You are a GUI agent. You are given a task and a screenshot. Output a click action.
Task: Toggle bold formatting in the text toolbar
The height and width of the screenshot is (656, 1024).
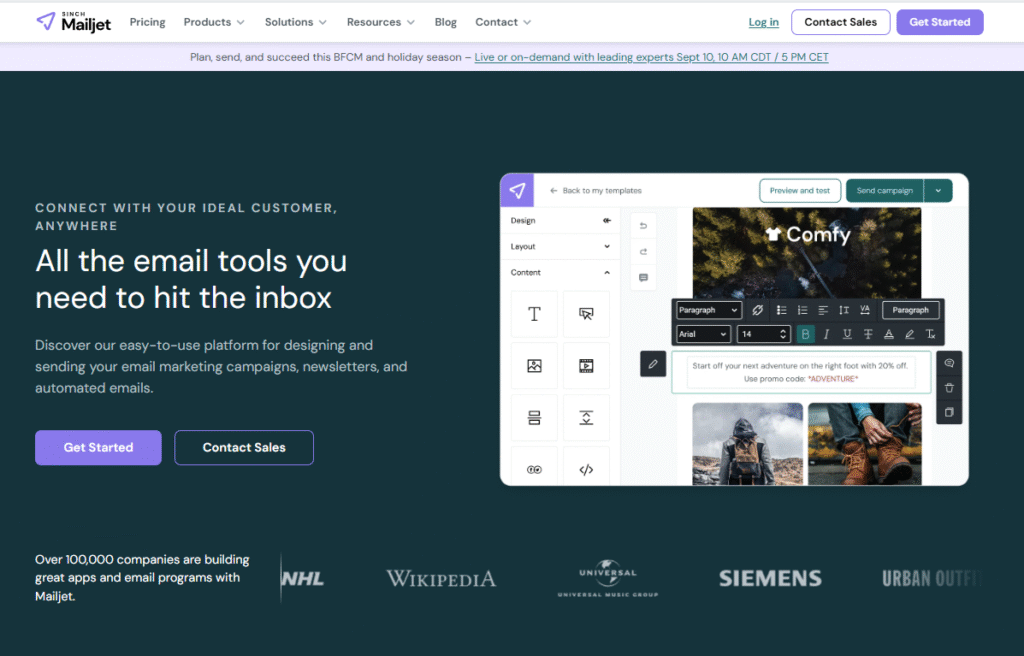point(805,334)
